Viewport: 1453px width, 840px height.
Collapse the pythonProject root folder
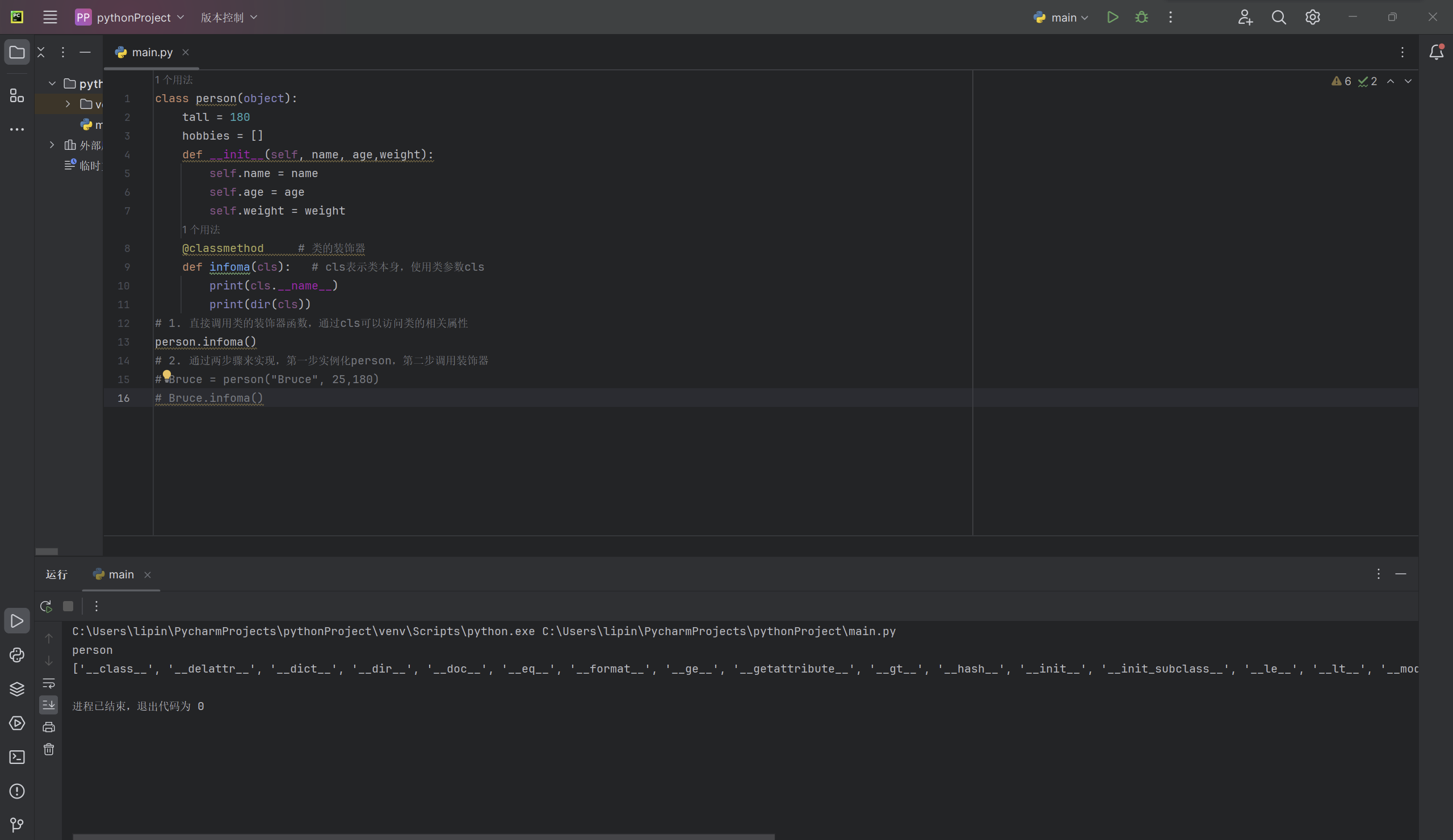click(52, 83)
